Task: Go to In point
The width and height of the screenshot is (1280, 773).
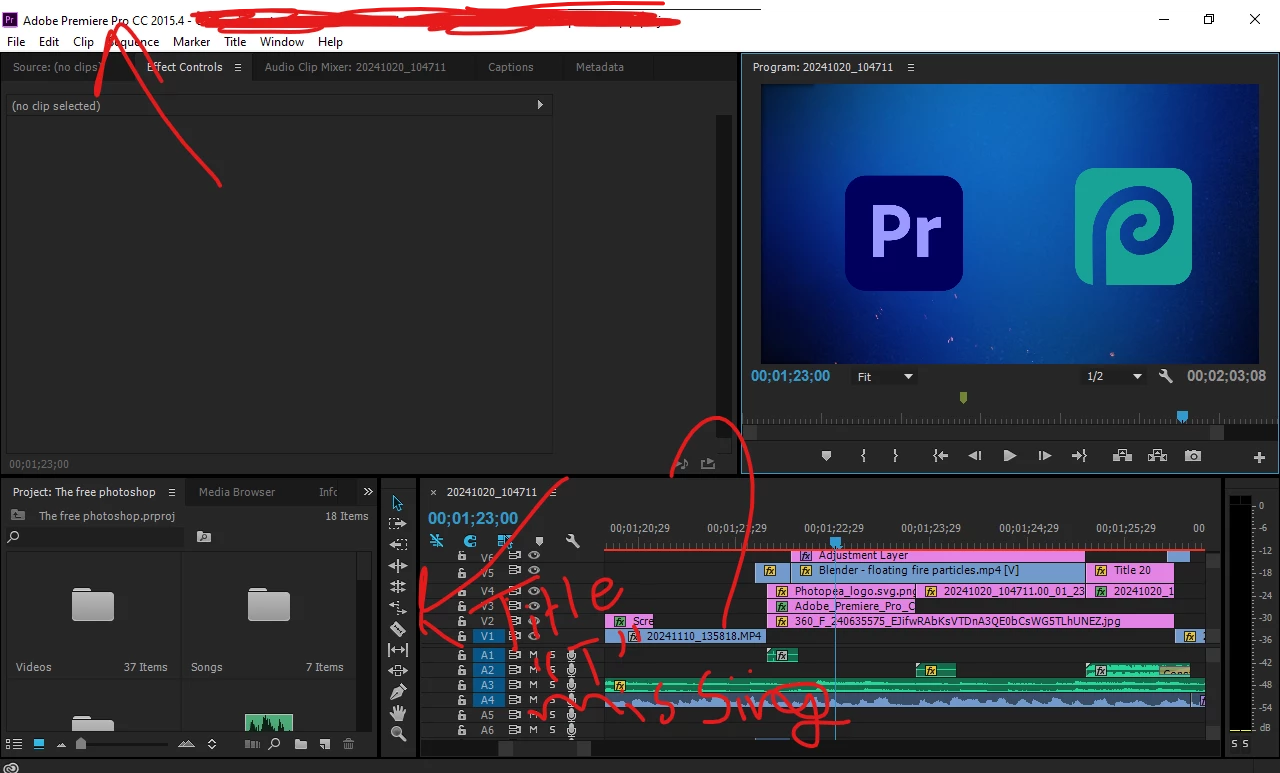Action: 940,456
